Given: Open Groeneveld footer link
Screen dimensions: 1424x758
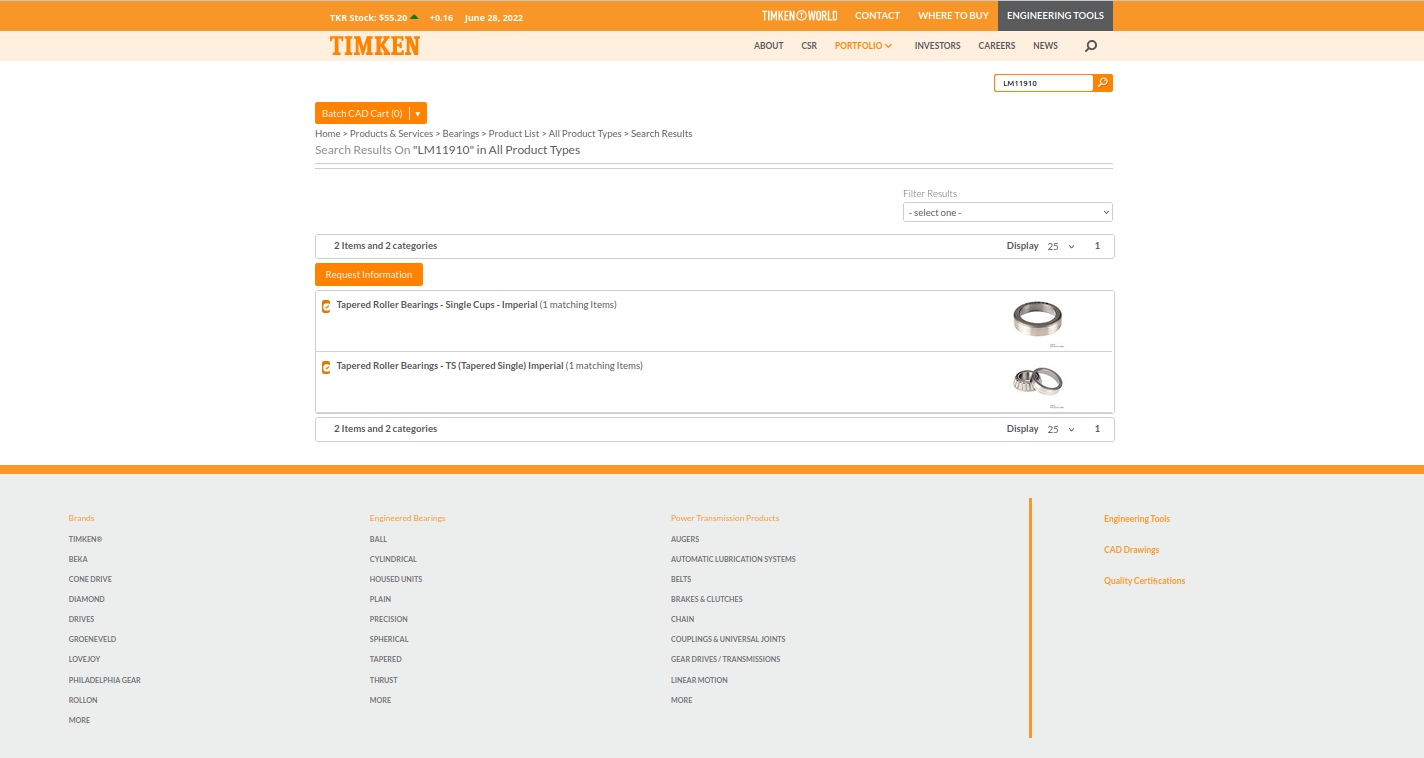Looking at the screenshot, I should pos(93,639).
